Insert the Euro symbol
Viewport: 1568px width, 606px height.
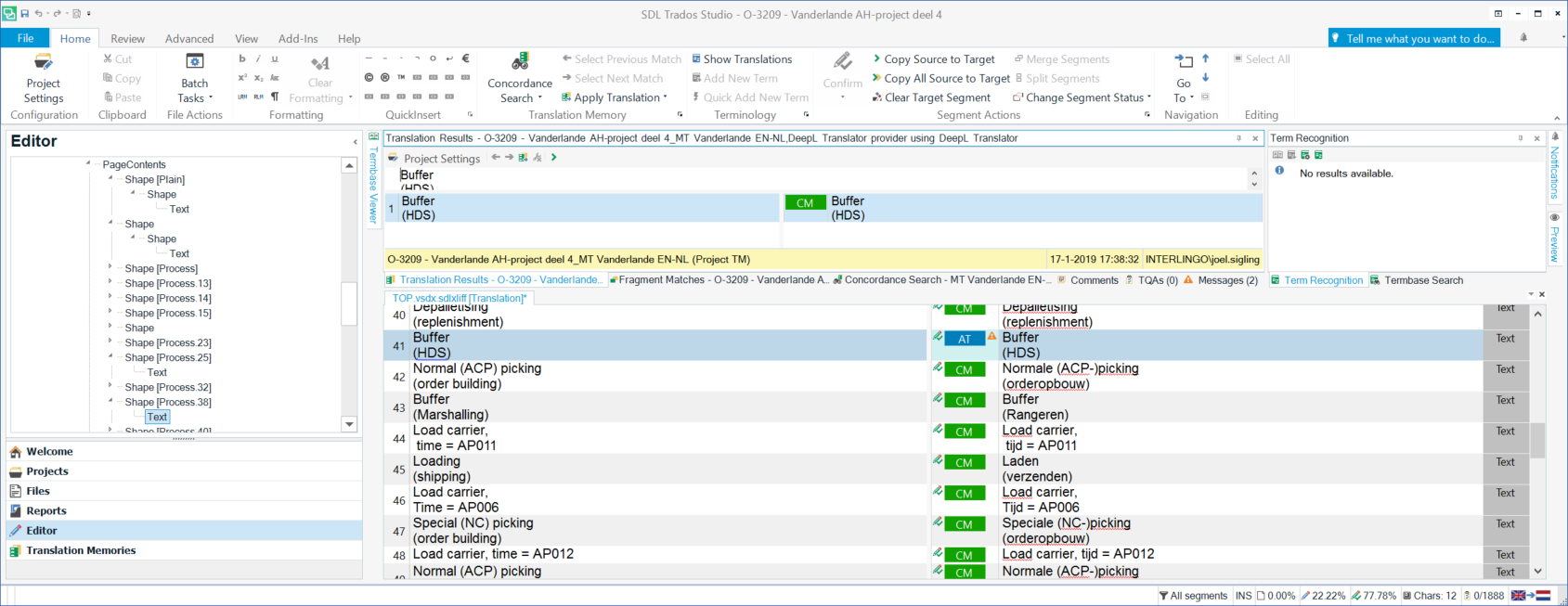[466, 58]
